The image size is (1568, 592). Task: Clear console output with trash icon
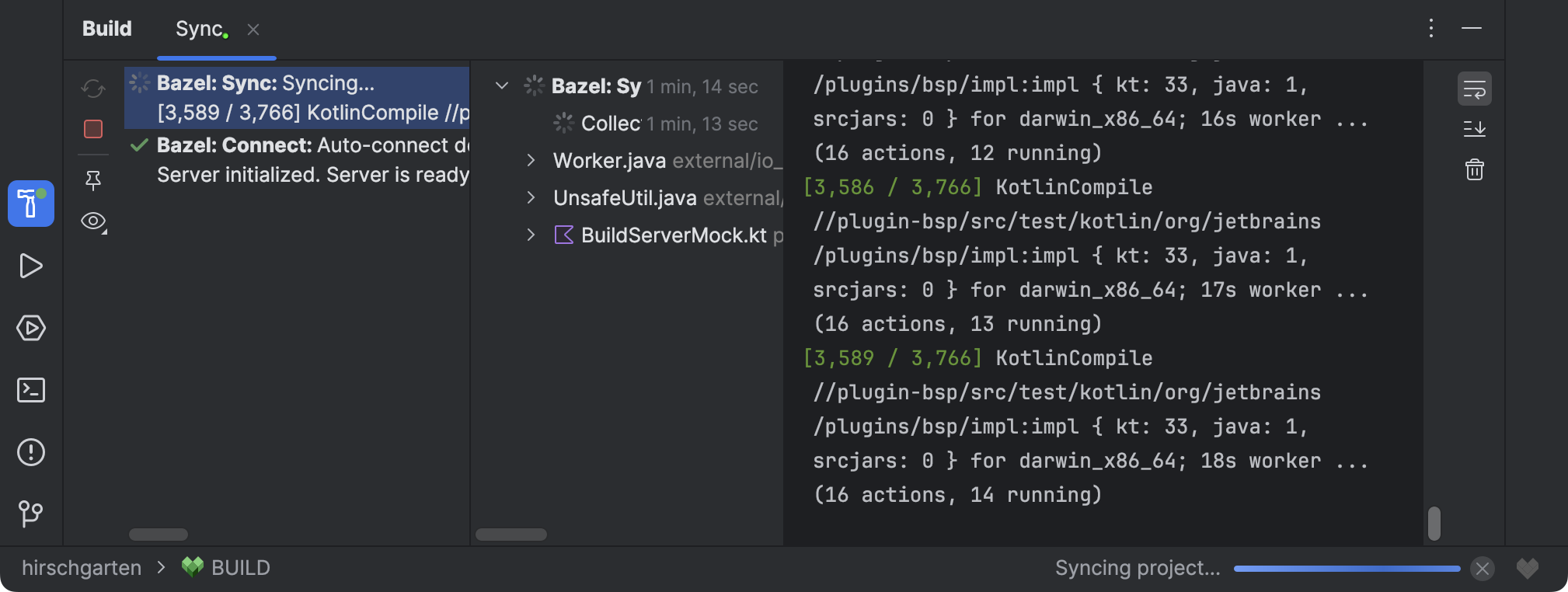coord(1474,169)
